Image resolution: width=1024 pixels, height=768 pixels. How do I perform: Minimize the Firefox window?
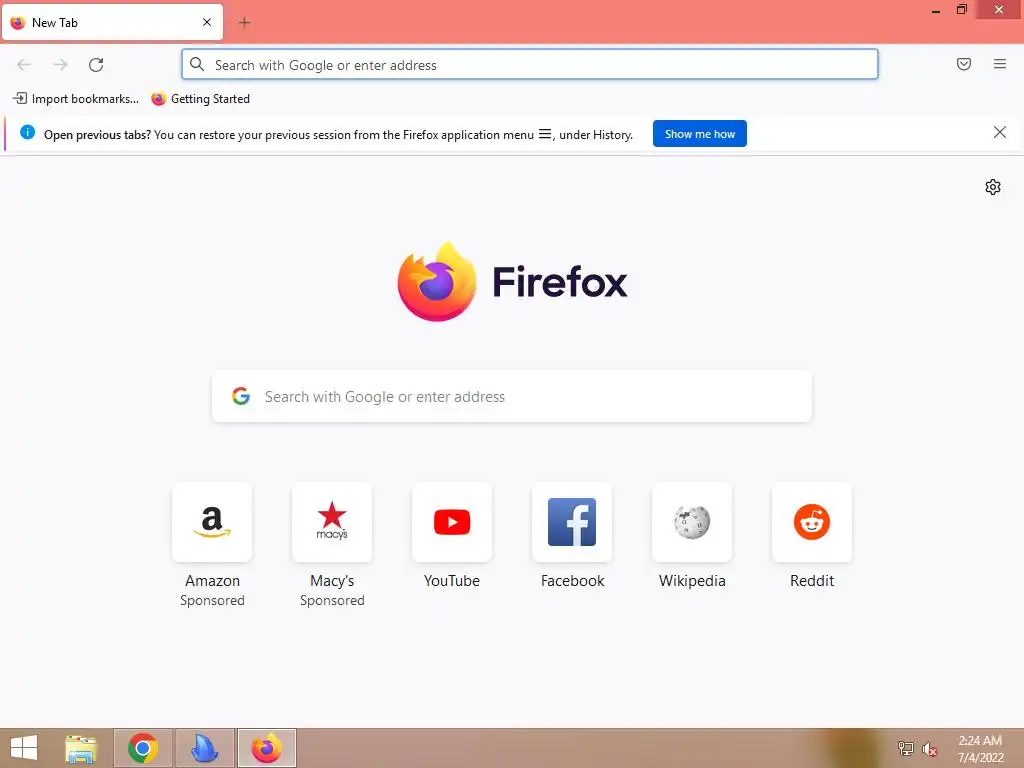coord(936,10)
